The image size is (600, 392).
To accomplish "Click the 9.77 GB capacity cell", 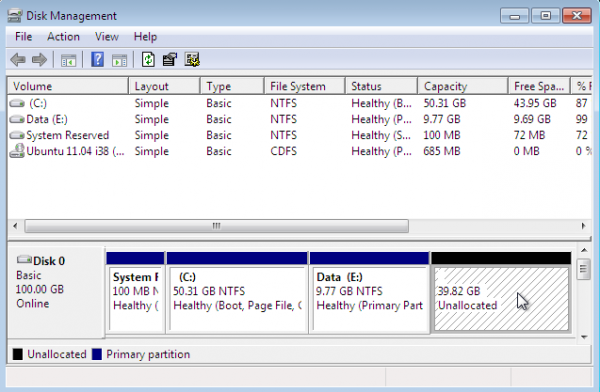I will (442, 119).
